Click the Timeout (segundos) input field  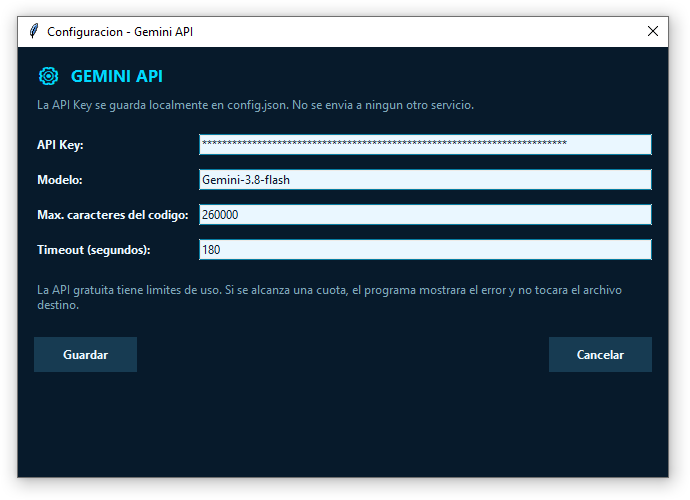(425, 250)
